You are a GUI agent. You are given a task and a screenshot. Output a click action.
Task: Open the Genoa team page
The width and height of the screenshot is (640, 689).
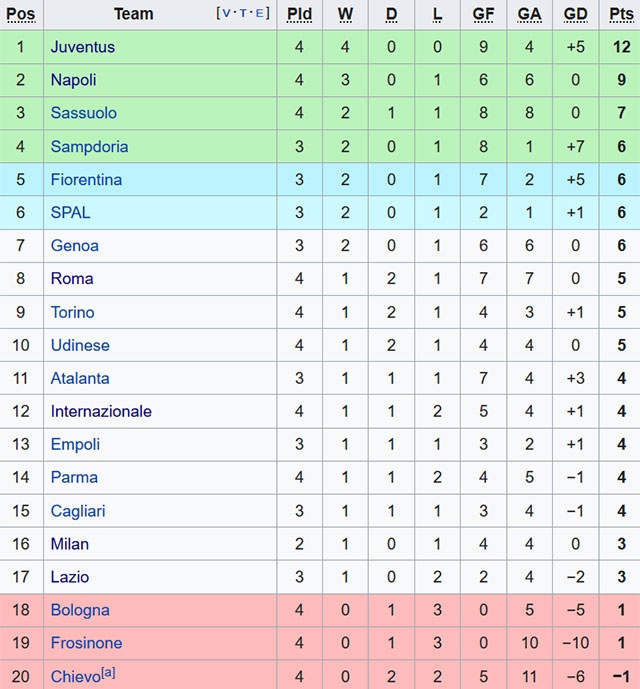[x=75, y=245]
